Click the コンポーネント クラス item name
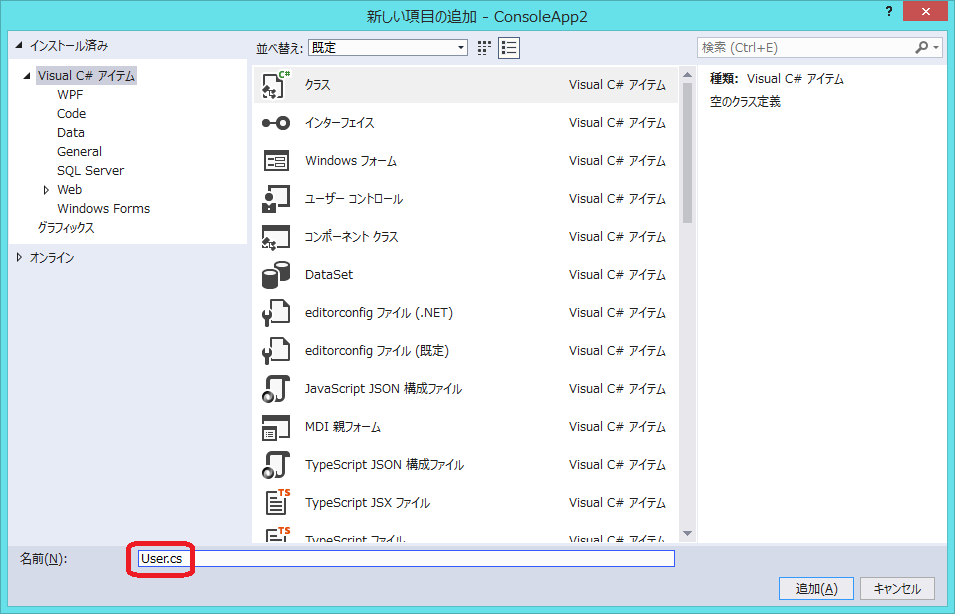955x614 pixels. click(x=351, y=237)
